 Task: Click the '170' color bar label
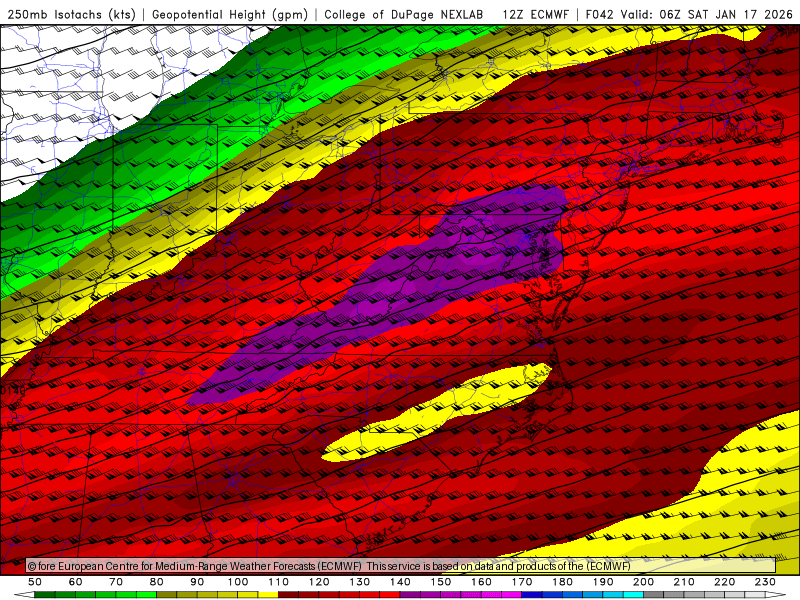pos(522,582)
